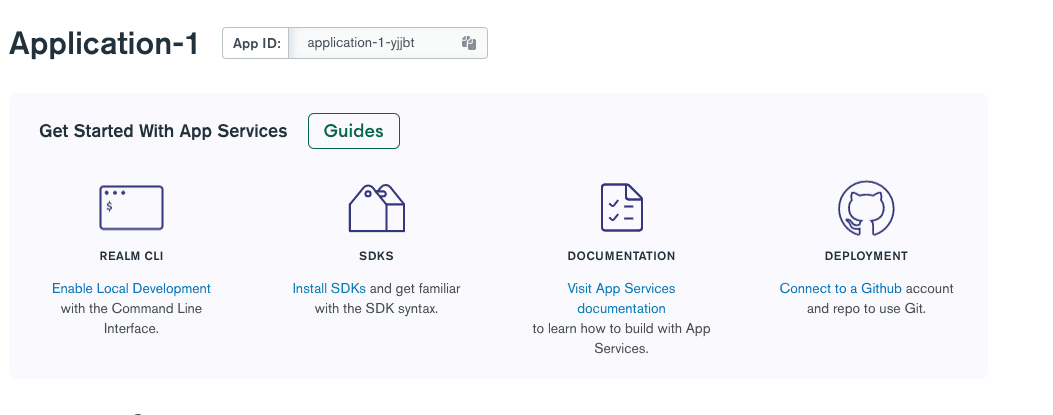This screenshot has height=415, width=1053.
Task: Copy the App ID to clipboard
Action: (469, 43)
